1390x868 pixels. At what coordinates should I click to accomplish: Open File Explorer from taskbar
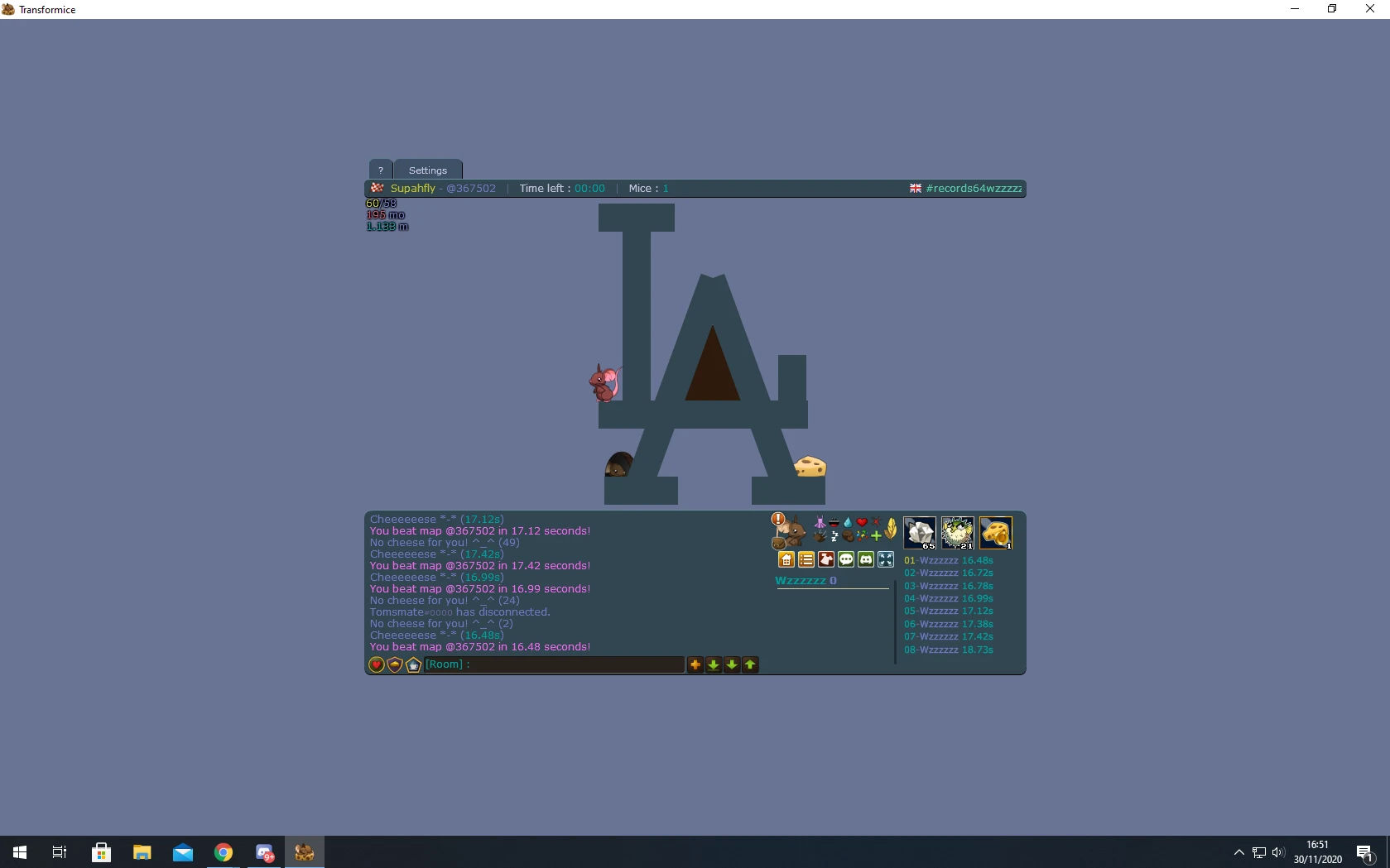coord(142,852)
